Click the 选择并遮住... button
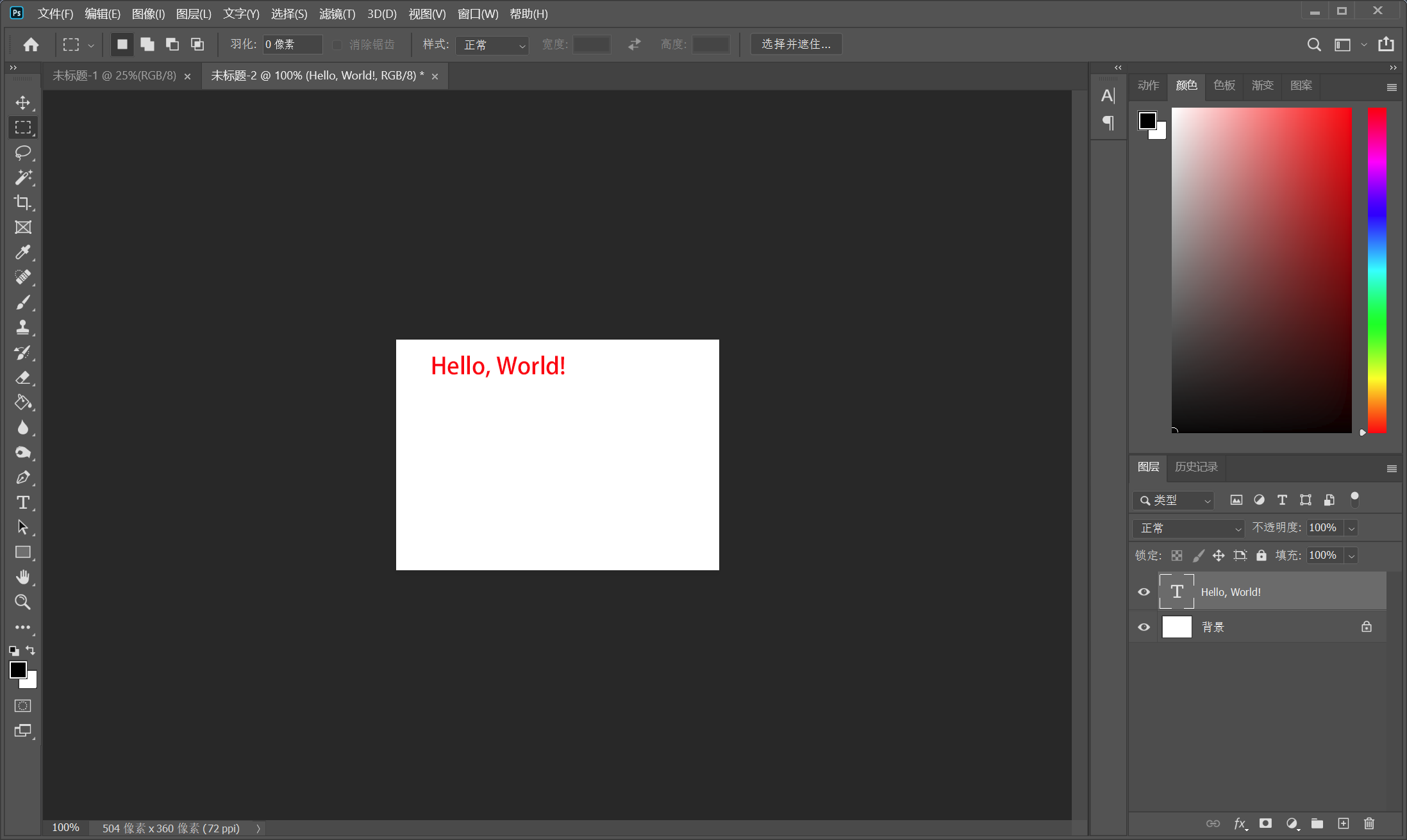This screenshot has width=1407, height=840. [795, 44]
